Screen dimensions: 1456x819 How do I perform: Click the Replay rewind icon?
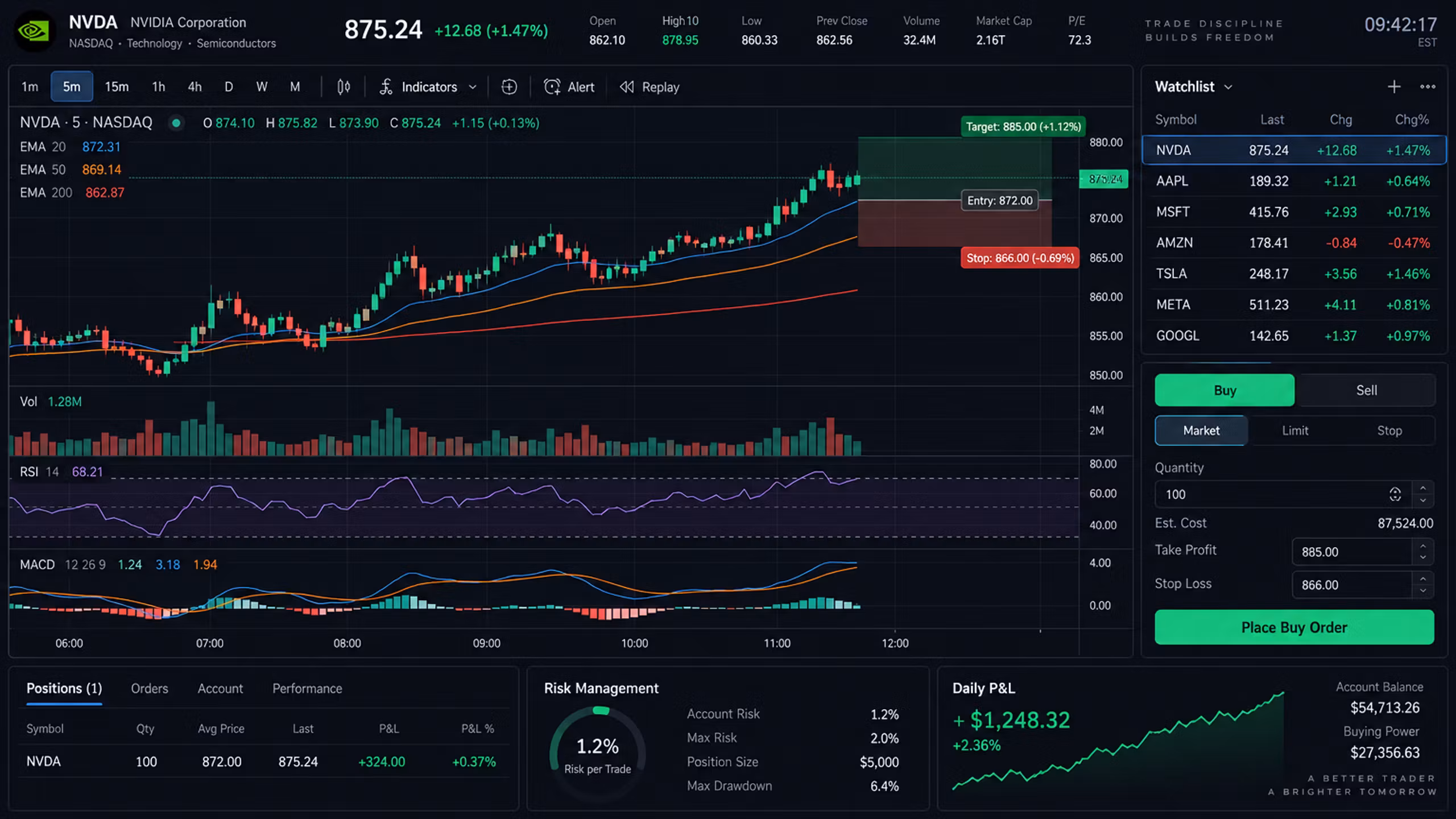pyautogui.click(x=627, y=87)
